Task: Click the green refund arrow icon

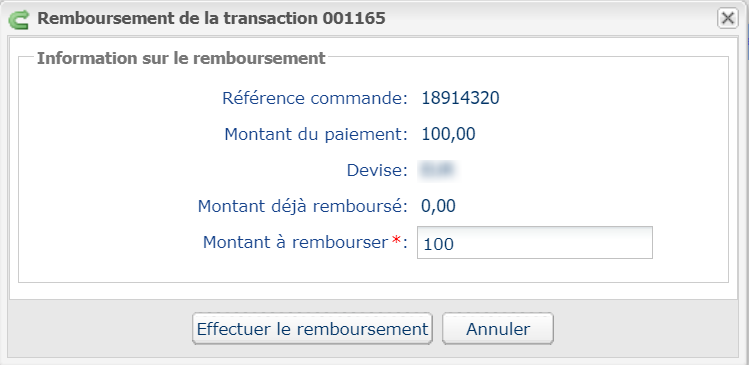Action: (x=19, y=19)
